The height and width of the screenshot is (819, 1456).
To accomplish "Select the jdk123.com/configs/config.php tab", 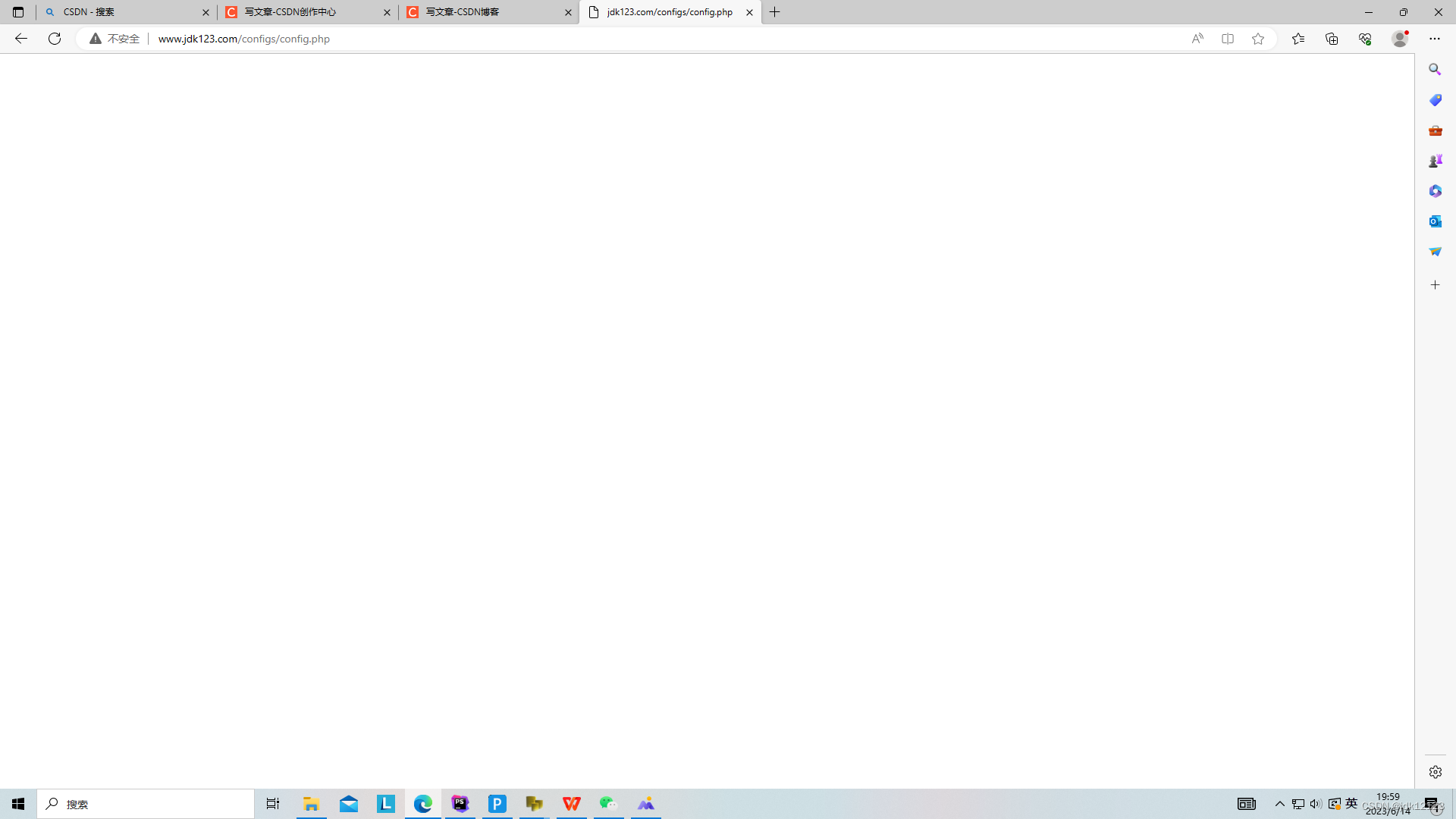I will click(670, 12).
